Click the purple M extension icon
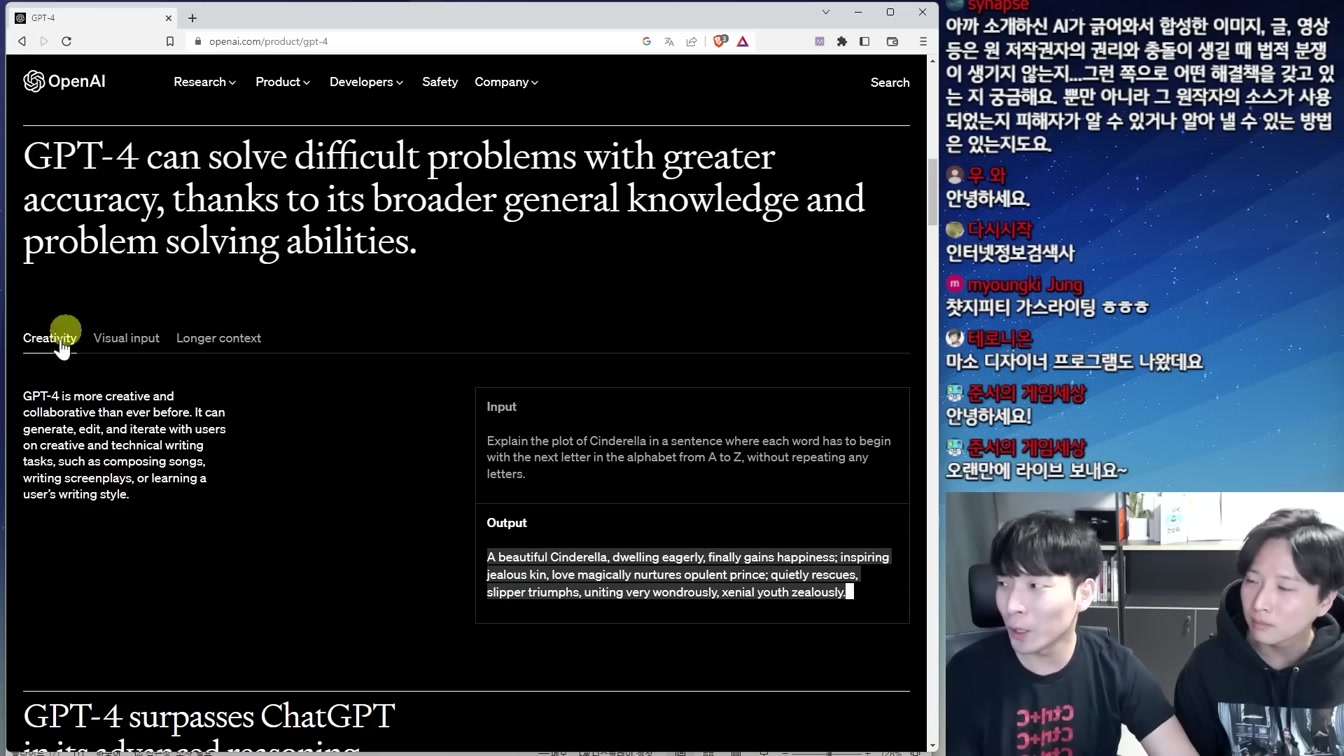The width and height of the screenshot is (1344, 756). pos(820,42)
